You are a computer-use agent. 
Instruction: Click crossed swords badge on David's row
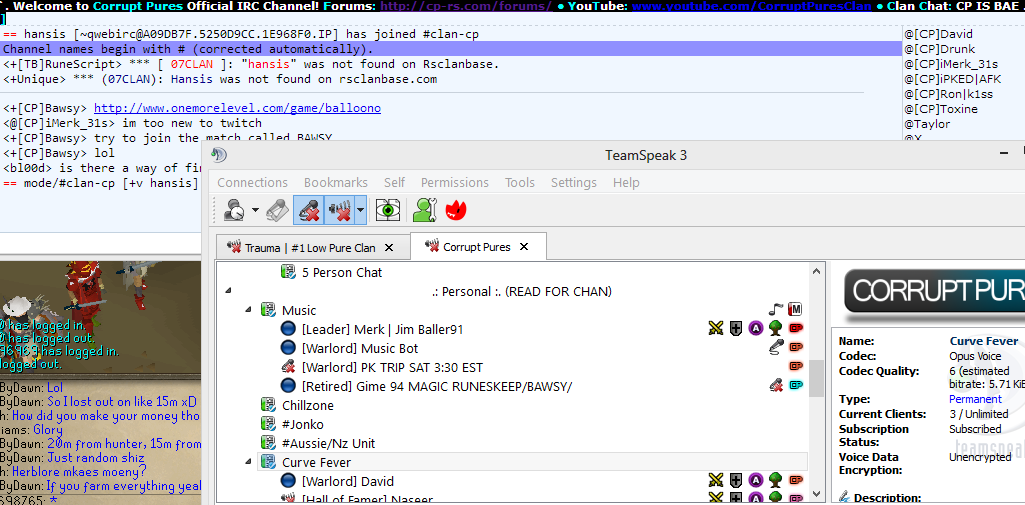click(716, 481)
